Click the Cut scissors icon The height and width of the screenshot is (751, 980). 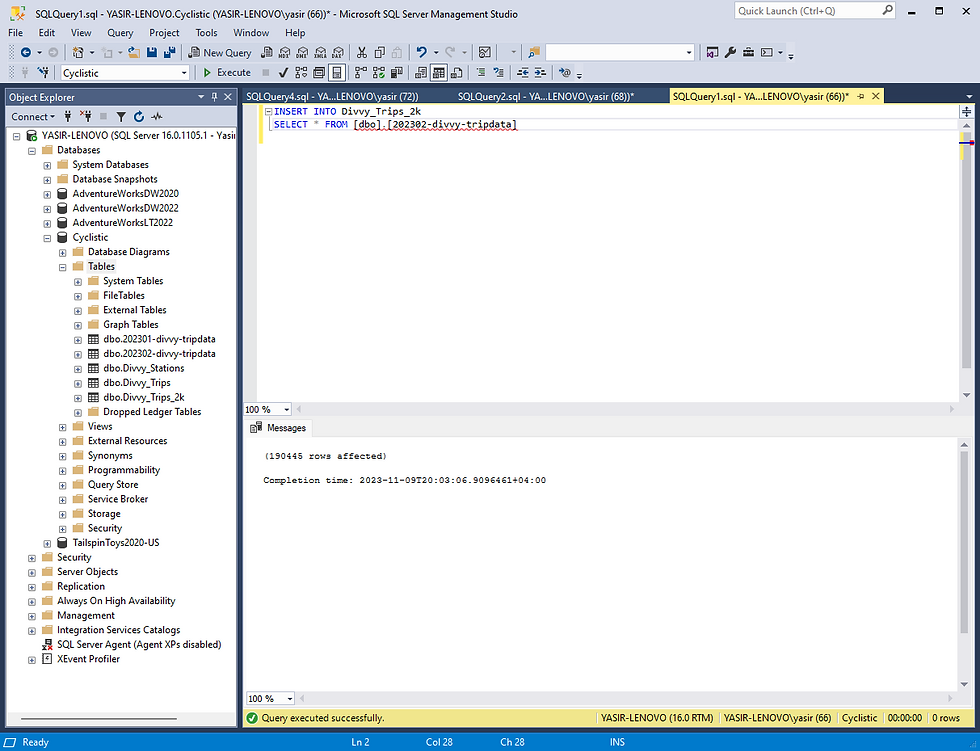pos(361,52)
